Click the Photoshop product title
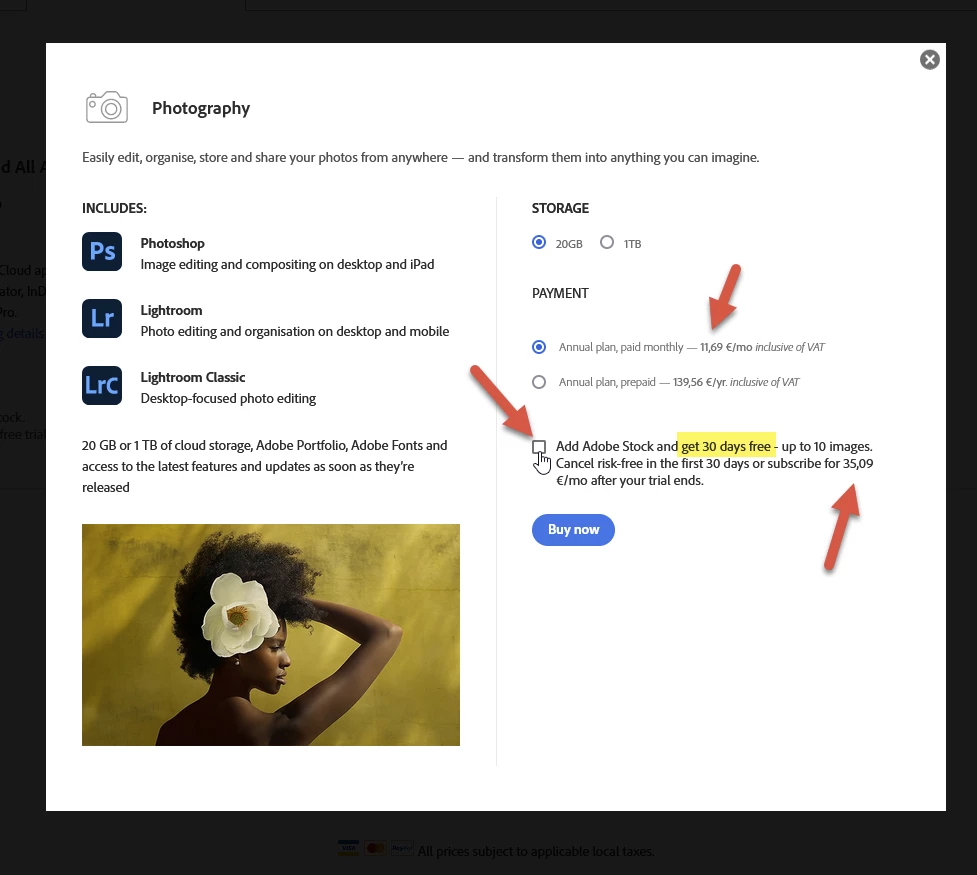Screen dimensions: 977x875 coord(173,243)
